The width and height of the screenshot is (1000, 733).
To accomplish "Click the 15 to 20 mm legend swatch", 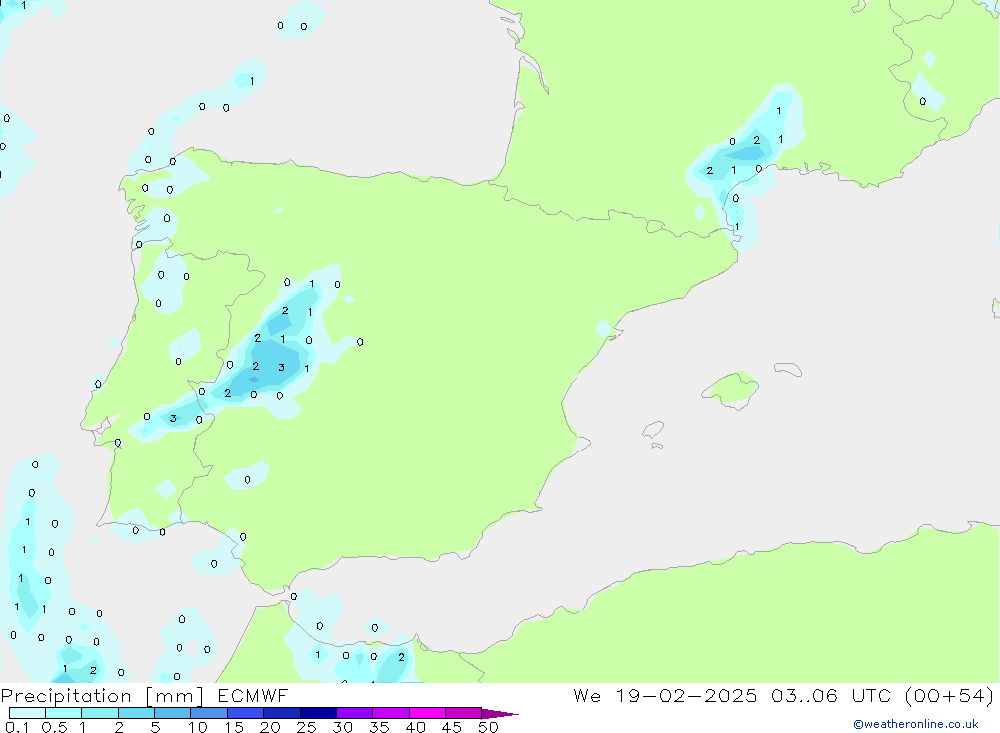I will (x=246, y=713).
